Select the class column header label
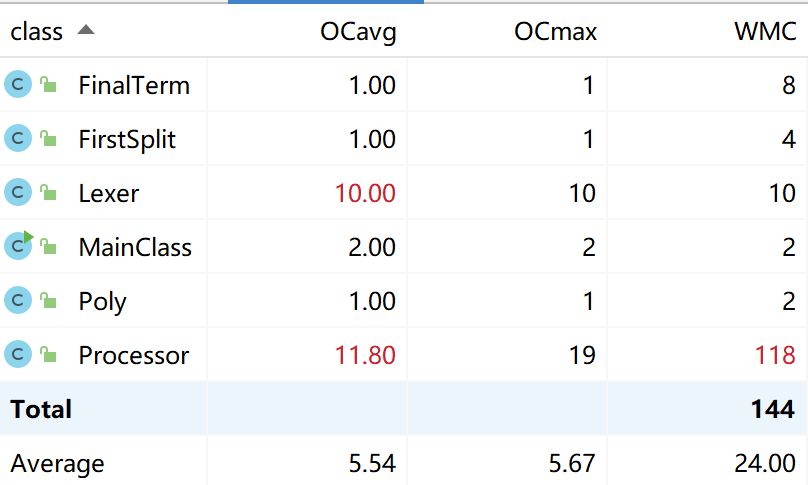Viewport: 808px width, 485px height. coord(36,32)
